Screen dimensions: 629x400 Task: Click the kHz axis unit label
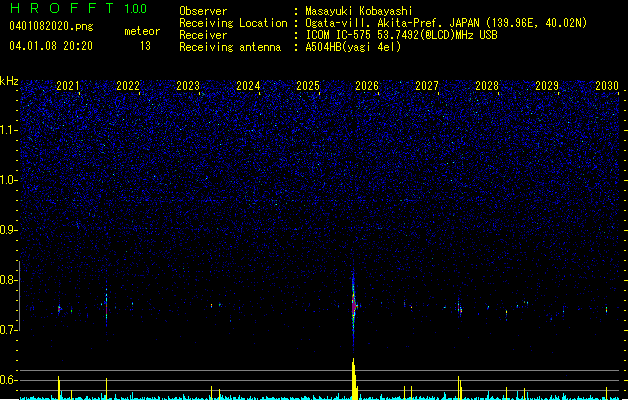pyautogui.click(x=9, y=81)
